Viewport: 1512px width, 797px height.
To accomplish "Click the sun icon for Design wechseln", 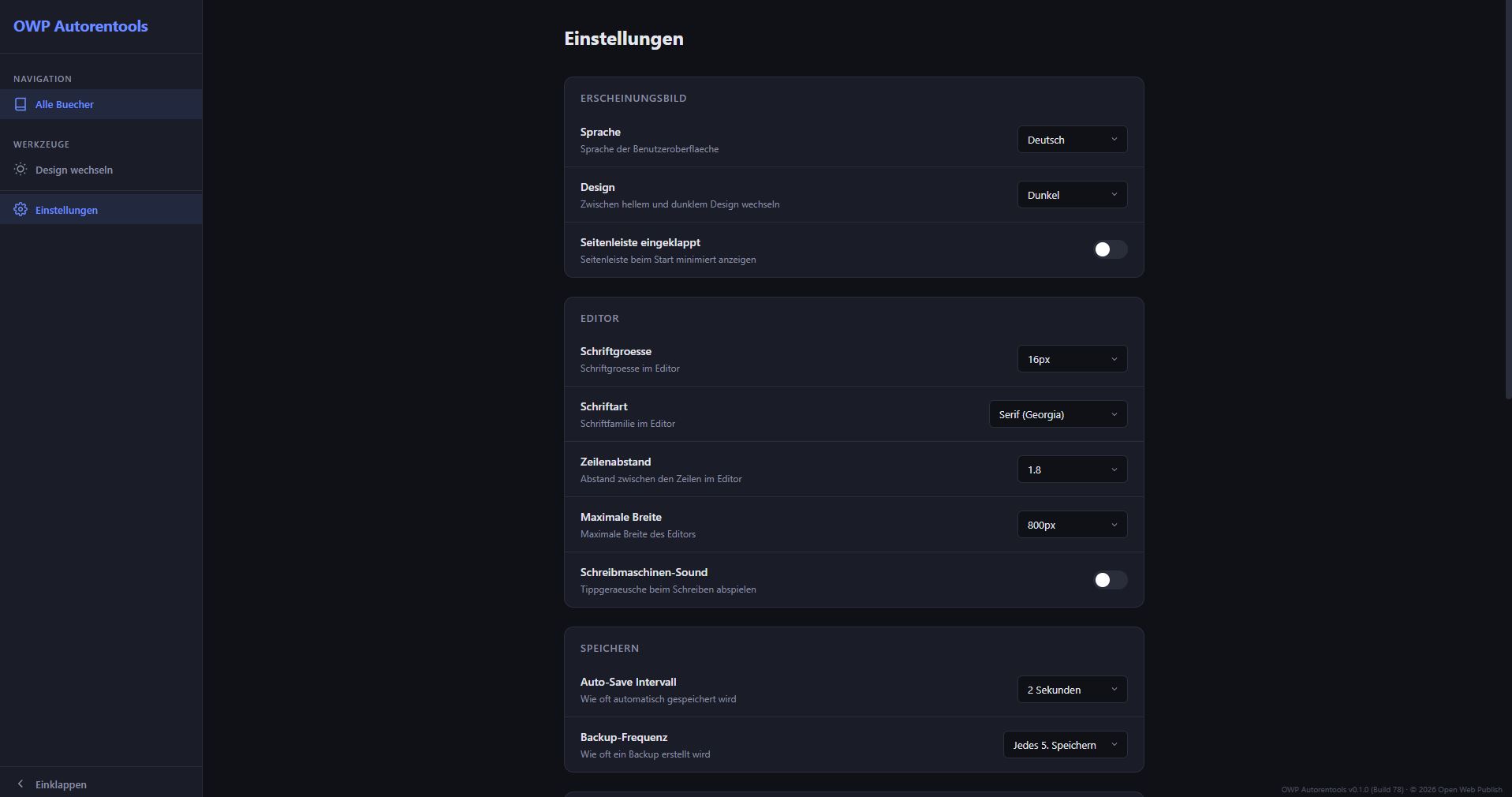I will 21,170.
